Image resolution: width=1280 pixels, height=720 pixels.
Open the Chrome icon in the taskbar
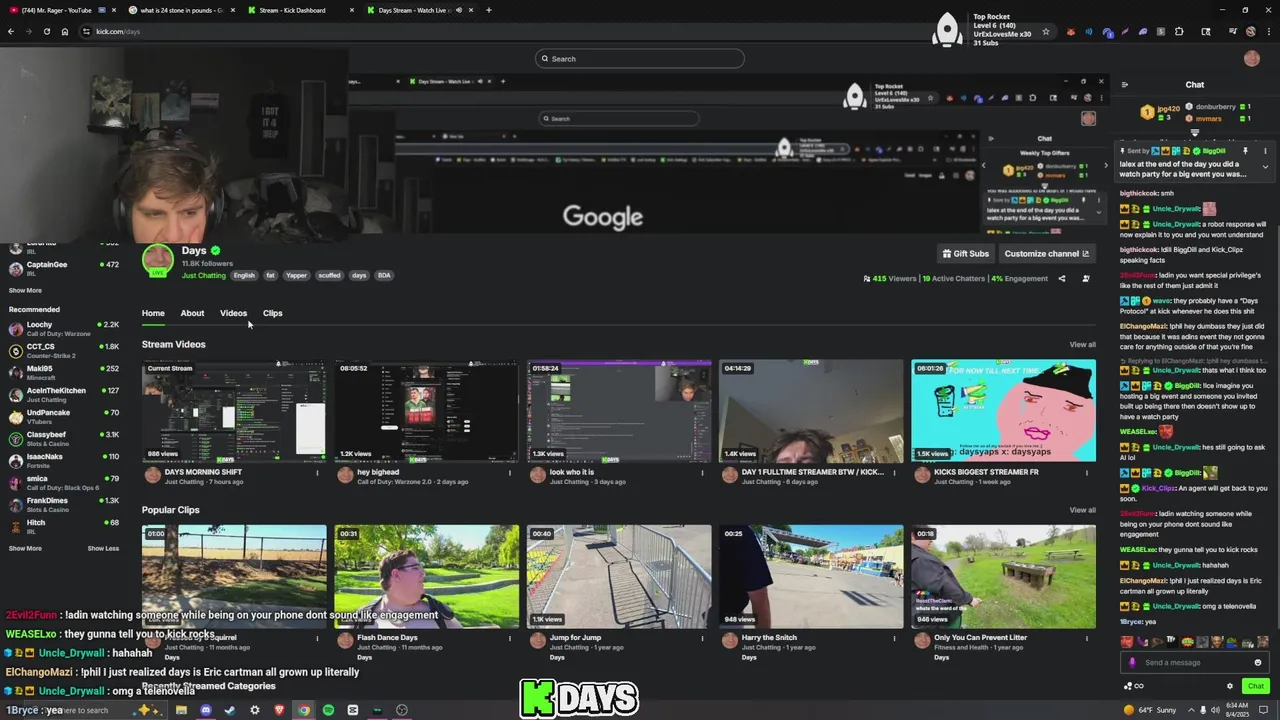pos(304,710)
